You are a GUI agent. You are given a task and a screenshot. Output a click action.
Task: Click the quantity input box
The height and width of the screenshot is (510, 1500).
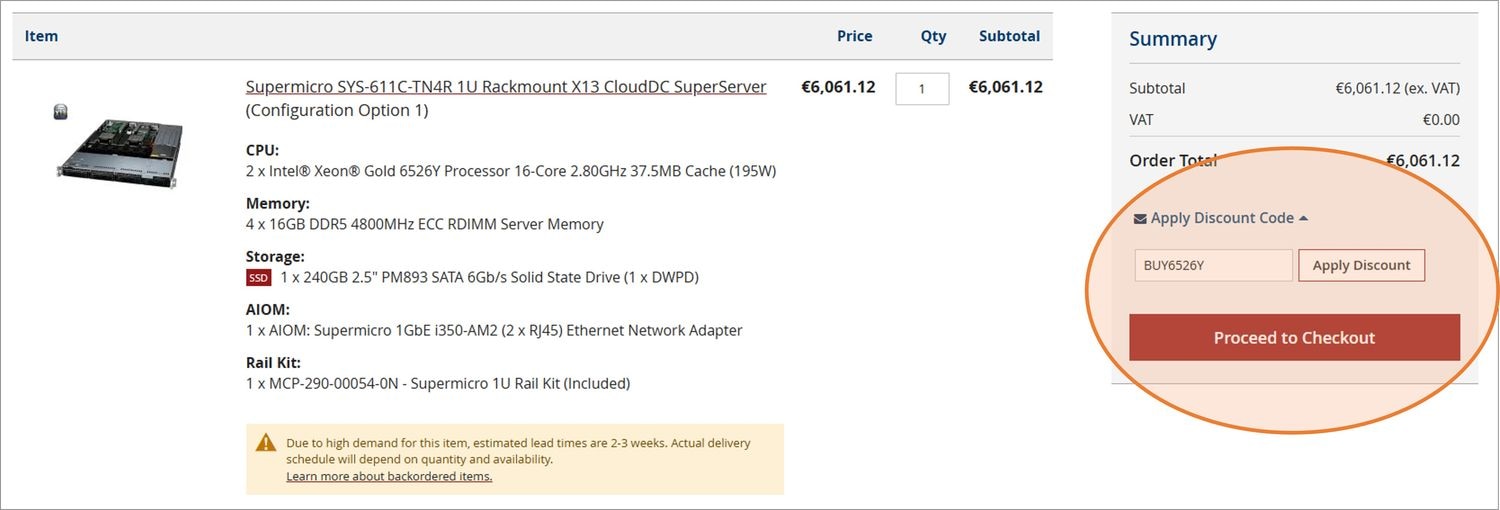pyautogui.click(x=922, y=89)
